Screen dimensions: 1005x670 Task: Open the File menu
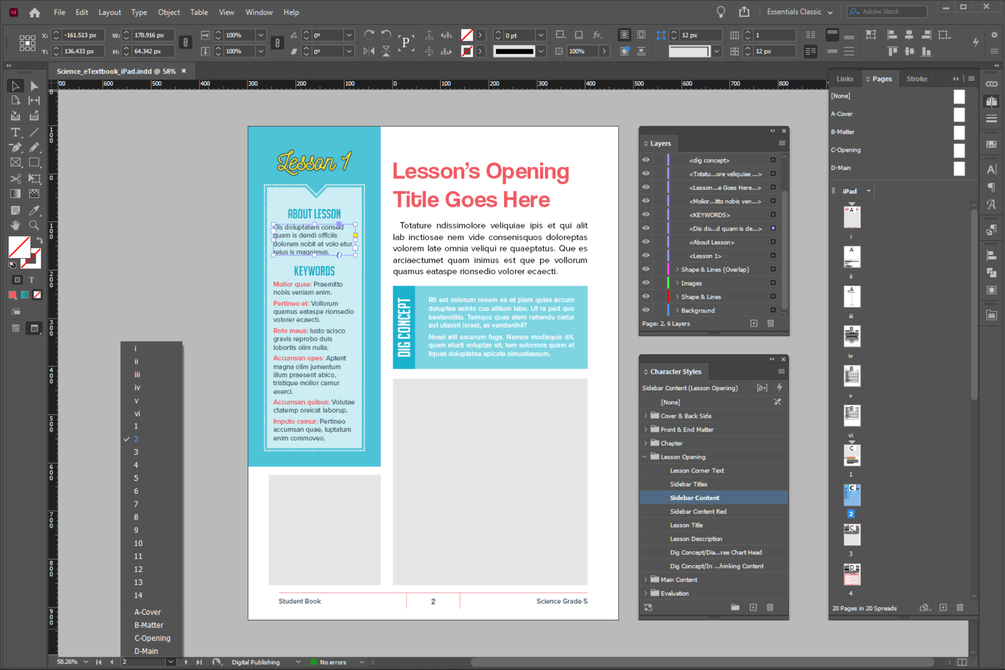click(59, 12)
